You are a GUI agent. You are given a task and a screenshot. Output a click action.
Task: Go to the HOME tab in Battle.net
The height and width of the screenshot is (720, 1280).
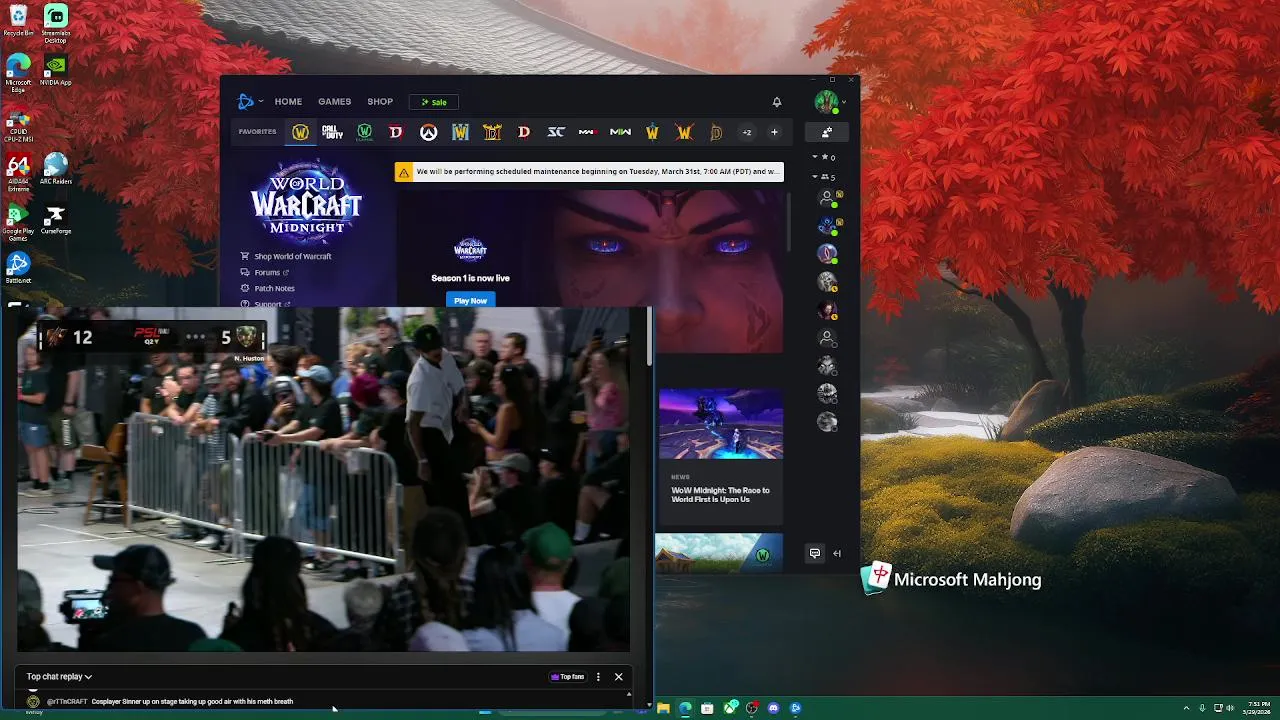coord(288,102)
